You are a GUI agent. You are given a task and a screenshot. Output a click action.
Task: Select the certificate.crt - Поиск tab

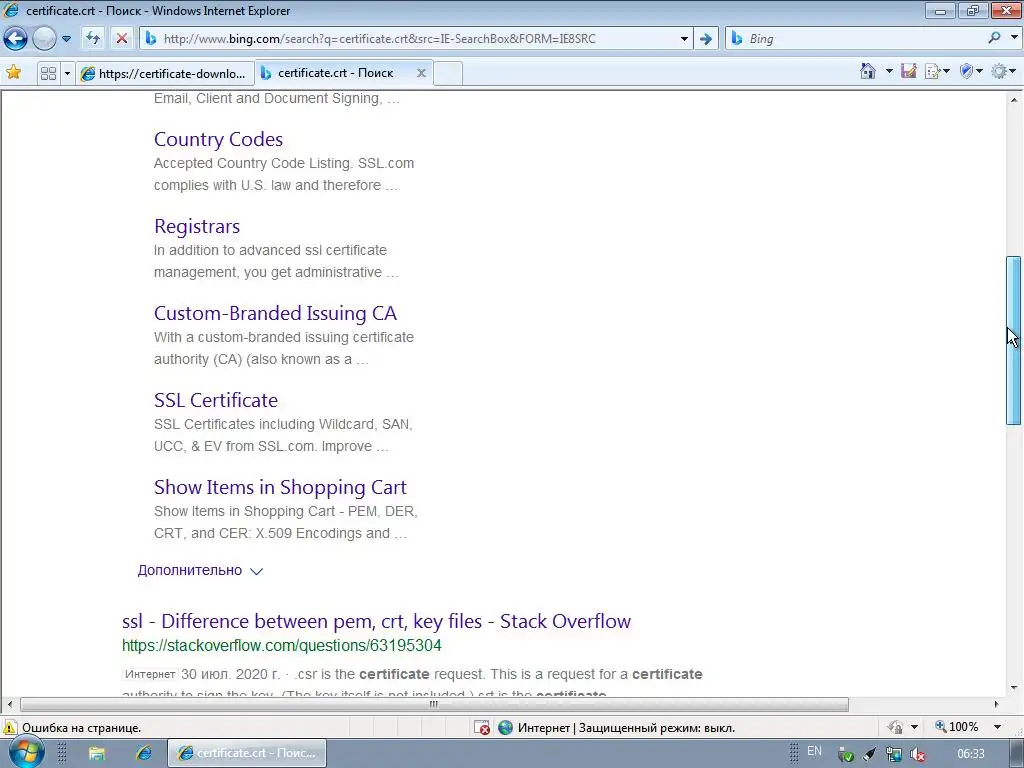pyautogui.click(x=336, y=73)
